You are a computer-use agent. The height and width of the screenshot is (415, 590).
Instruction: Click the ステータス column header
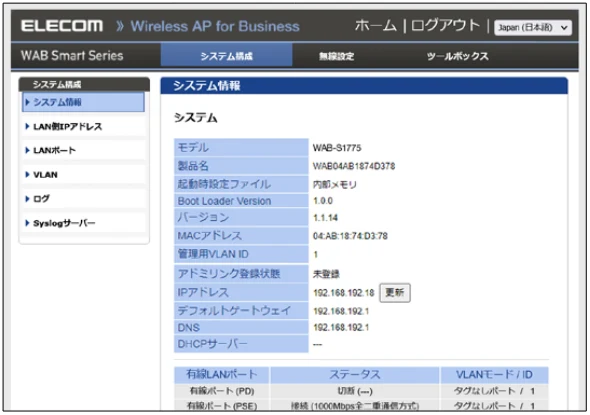355,374
